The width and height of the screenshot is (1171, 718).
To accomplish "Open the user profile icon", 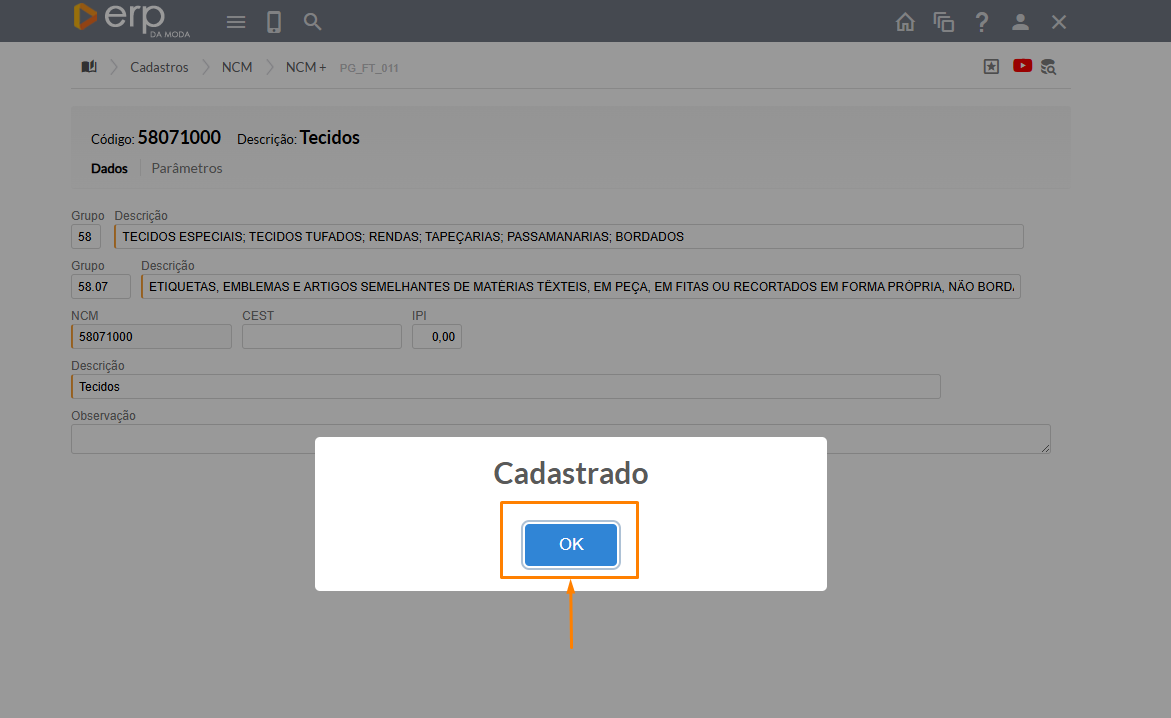I will [x=1020, y=22].
